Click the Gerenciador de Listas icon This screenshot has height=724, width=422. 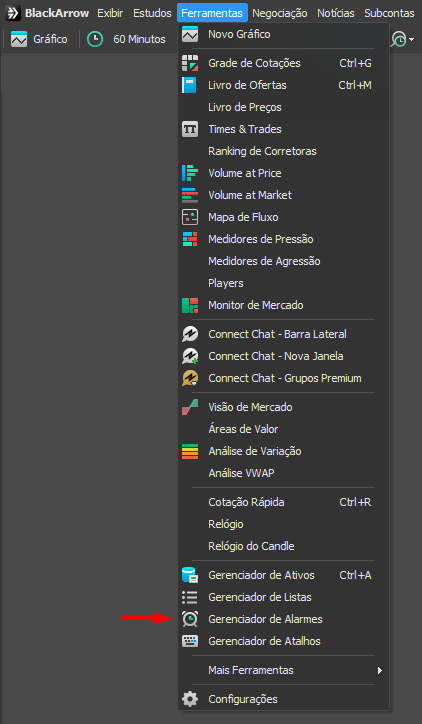(190, 597)
